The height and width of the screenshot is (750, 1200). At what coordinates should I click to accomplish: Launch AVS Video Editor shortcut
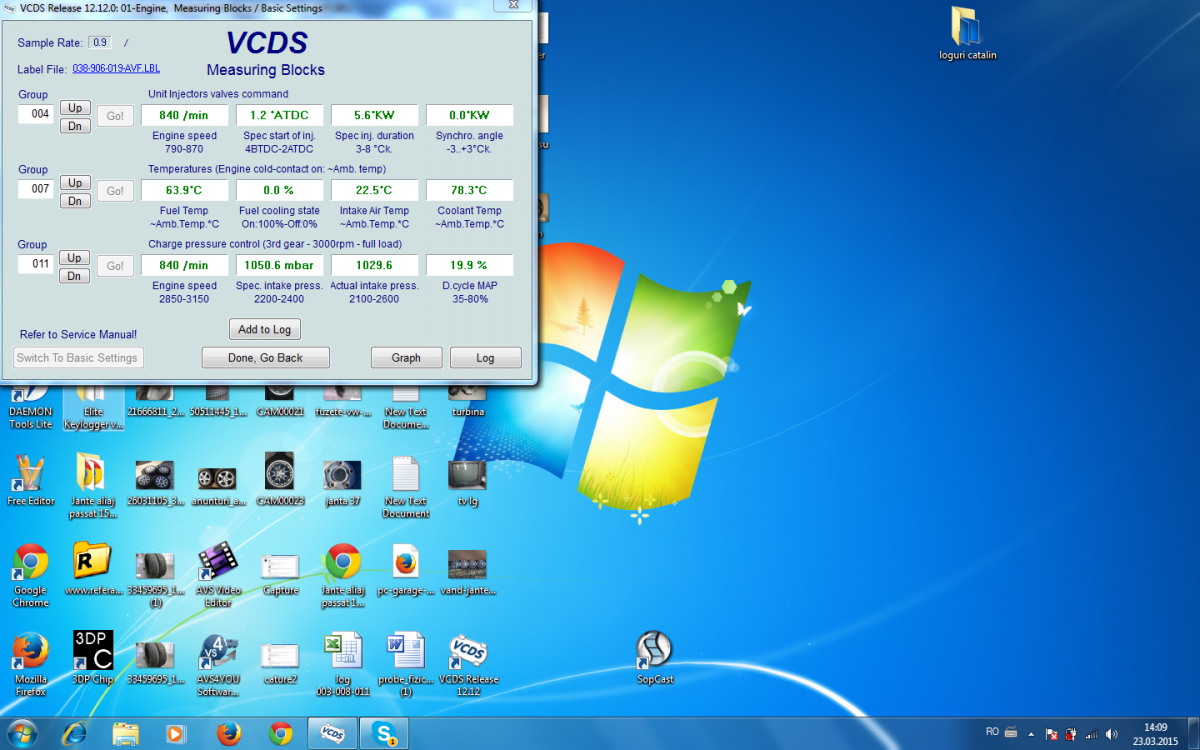218,565
